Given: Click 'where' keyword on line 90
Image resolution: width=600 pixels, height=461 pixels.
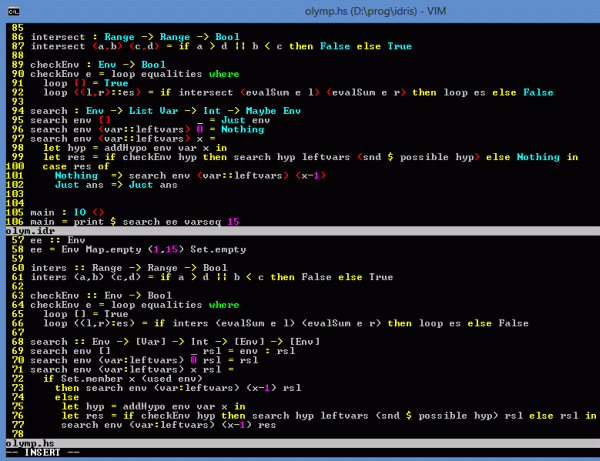Looking at the screenshot, I should pos(224,74).
